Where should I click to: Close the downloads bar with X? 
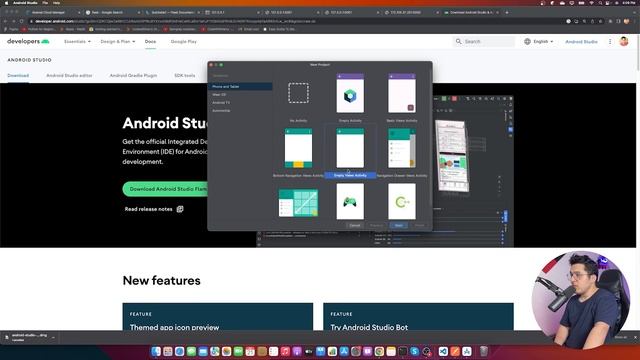click(635, 338)
